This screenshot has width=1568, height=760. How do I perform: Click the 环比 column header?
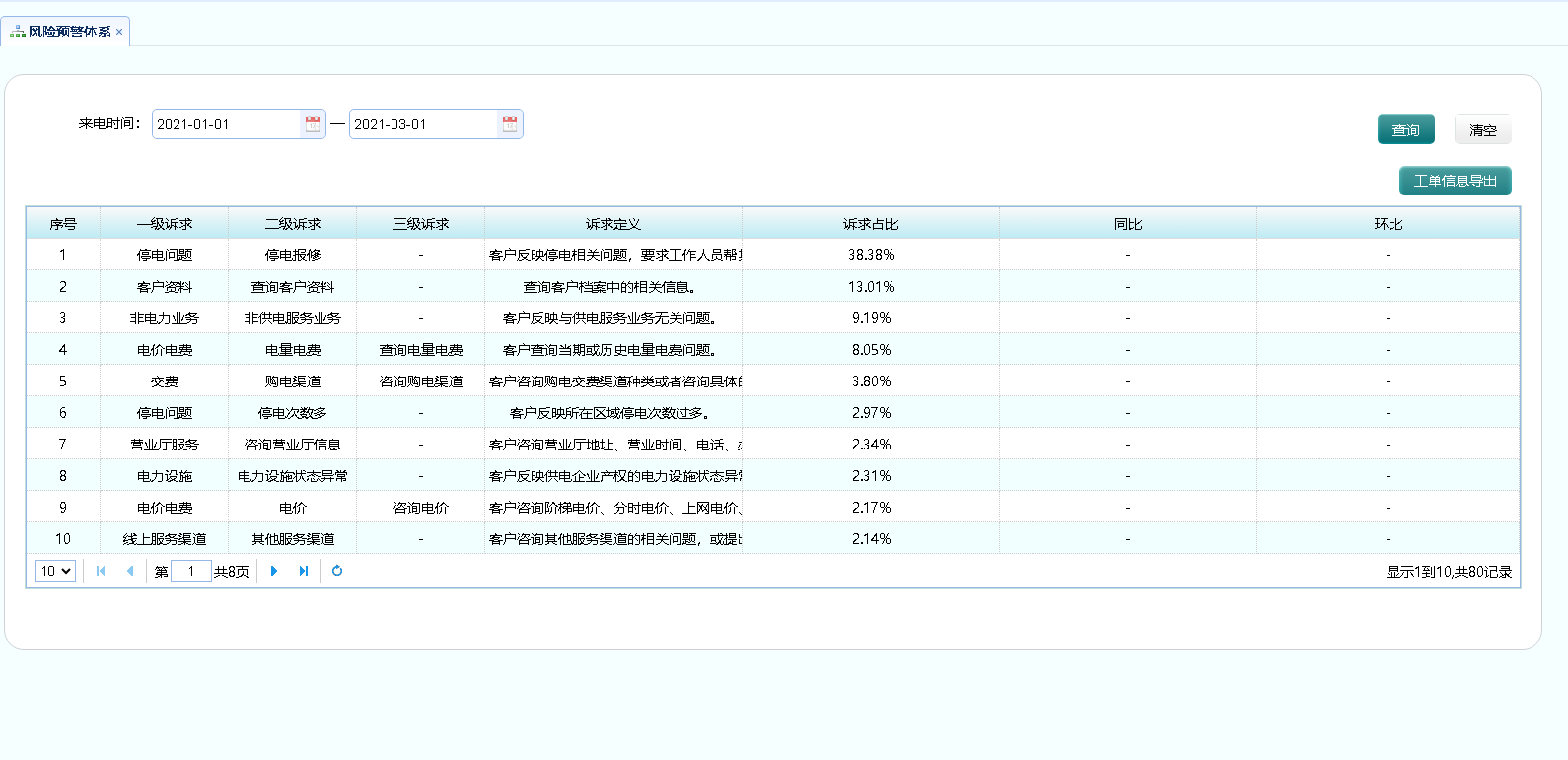pyautogui.click(x=1389, y=224)
